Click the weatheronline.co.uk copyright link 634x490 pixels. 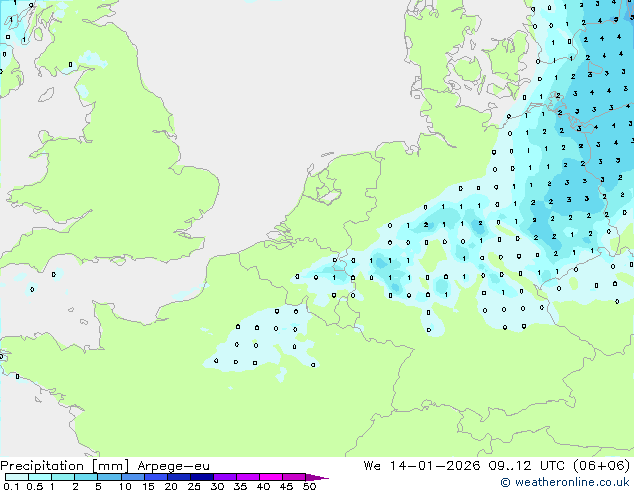564,482
